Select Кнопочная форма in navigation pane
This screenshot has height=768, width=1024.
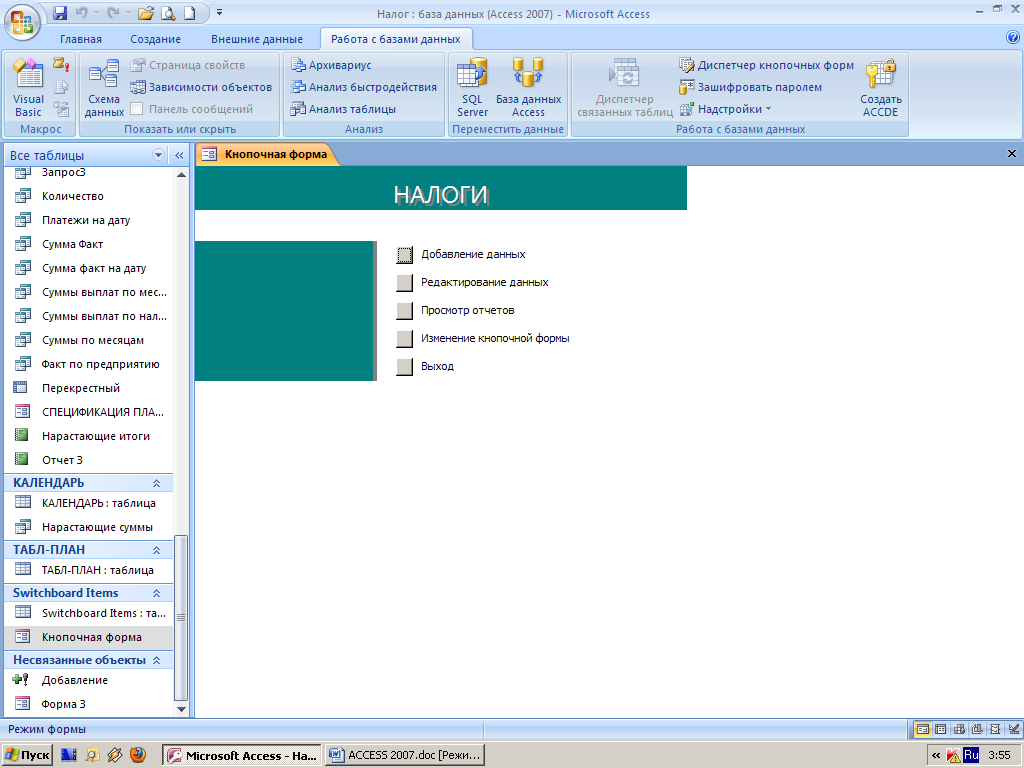[89, 637]
